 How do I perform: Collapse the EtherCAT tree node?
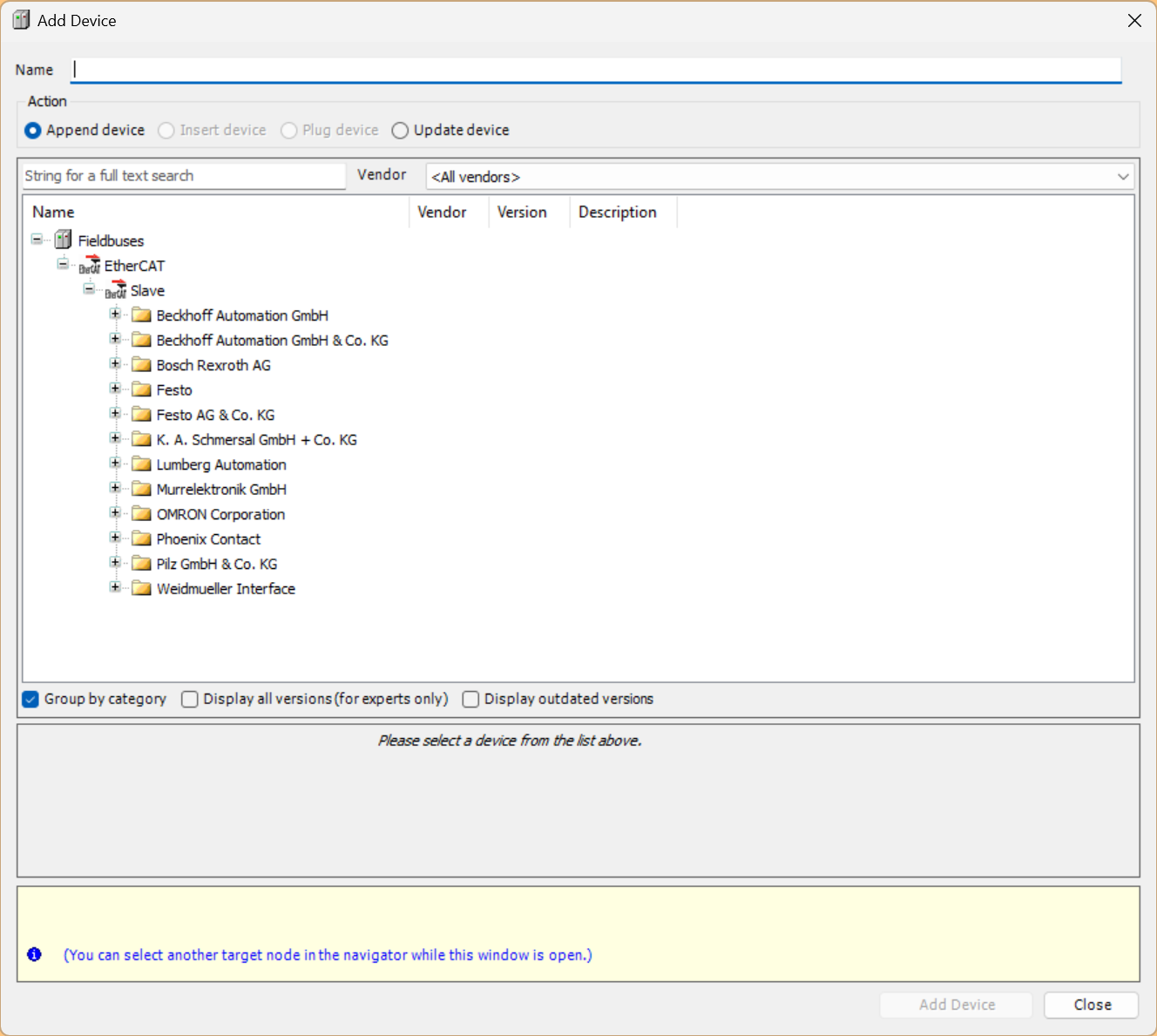pos(63,263)
